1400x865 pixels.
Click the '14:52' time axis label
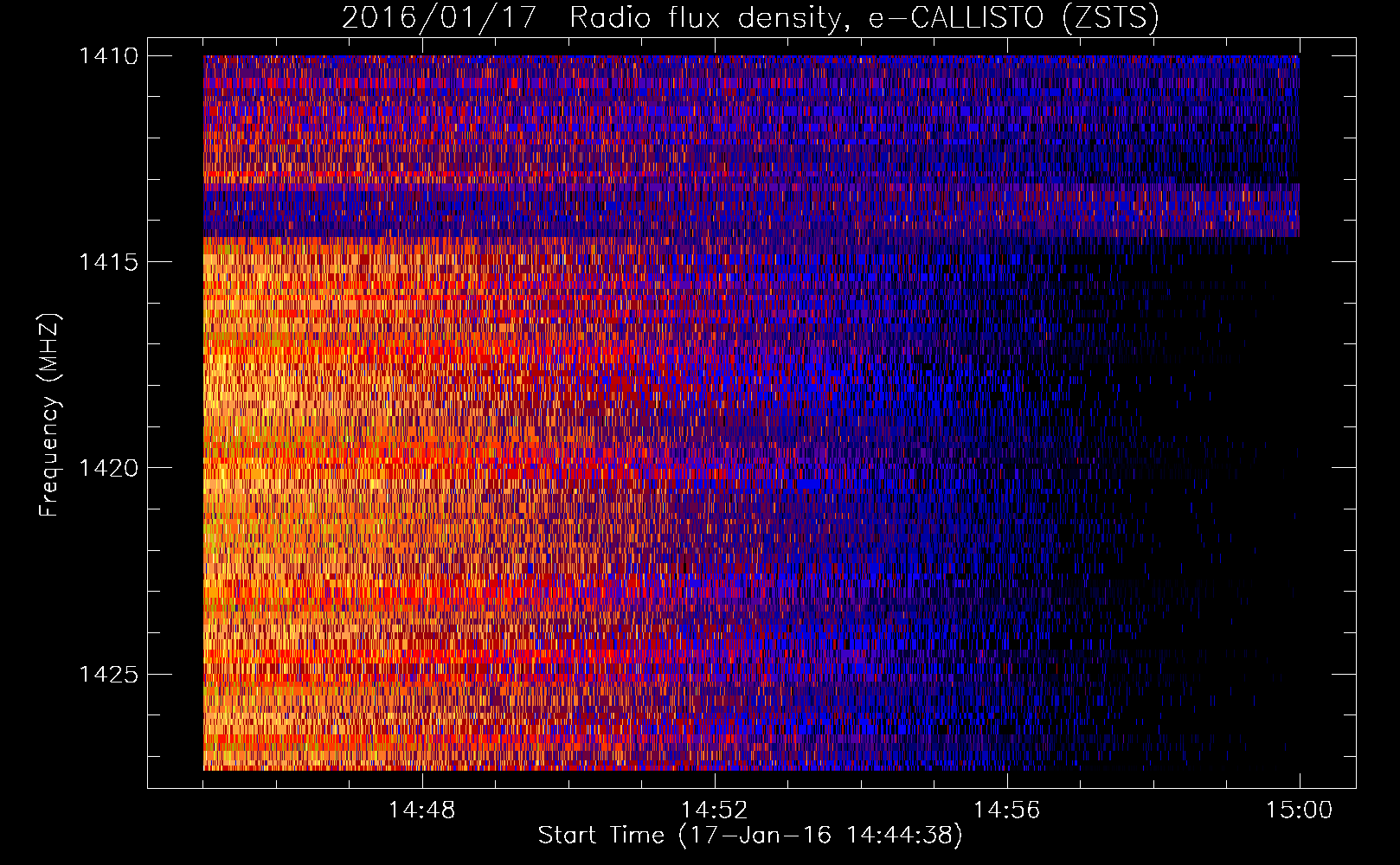(x=715, y=810)
